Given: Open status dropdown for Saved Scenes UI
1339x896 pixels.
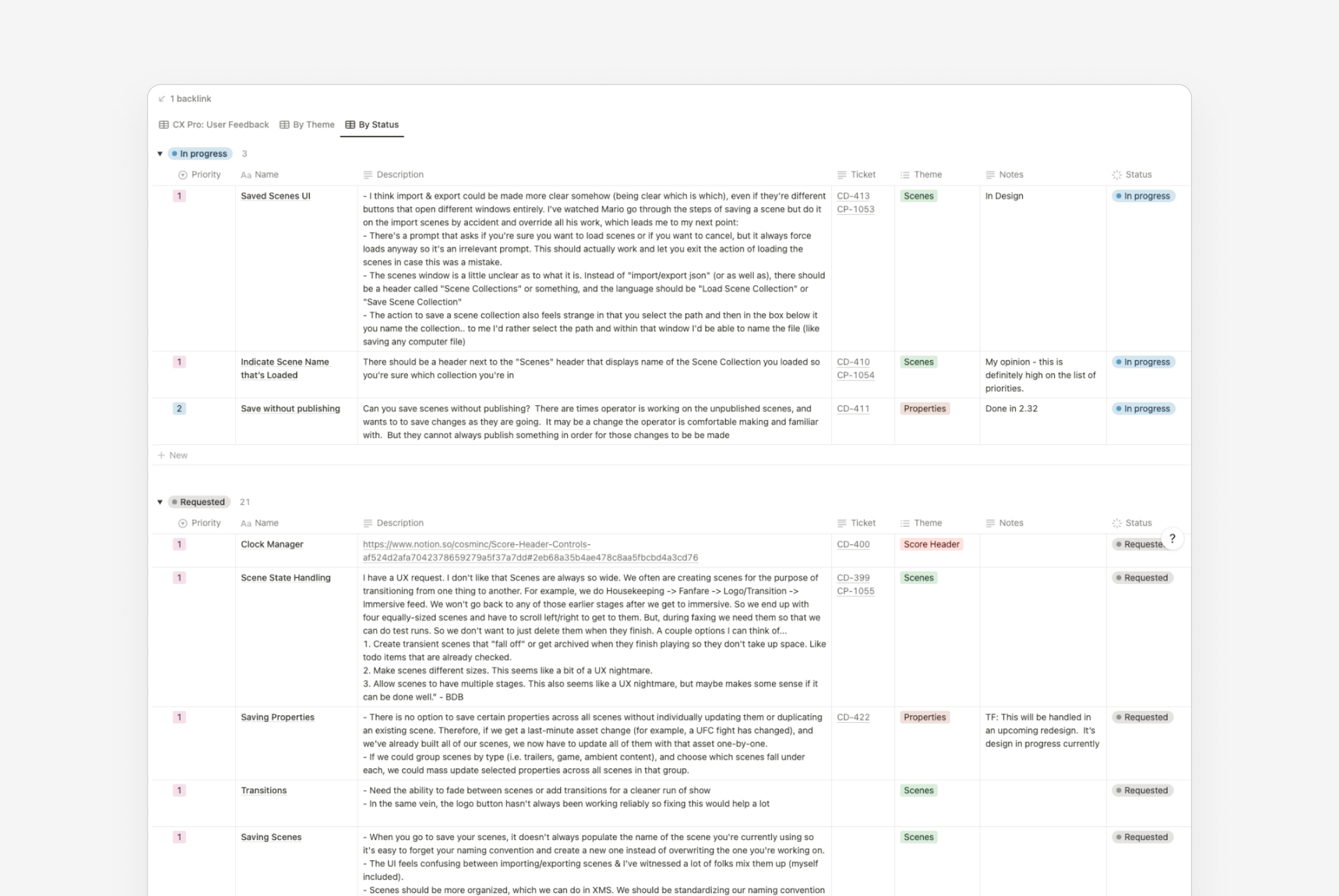Looking at the screenshot, I should point(1143,196).
